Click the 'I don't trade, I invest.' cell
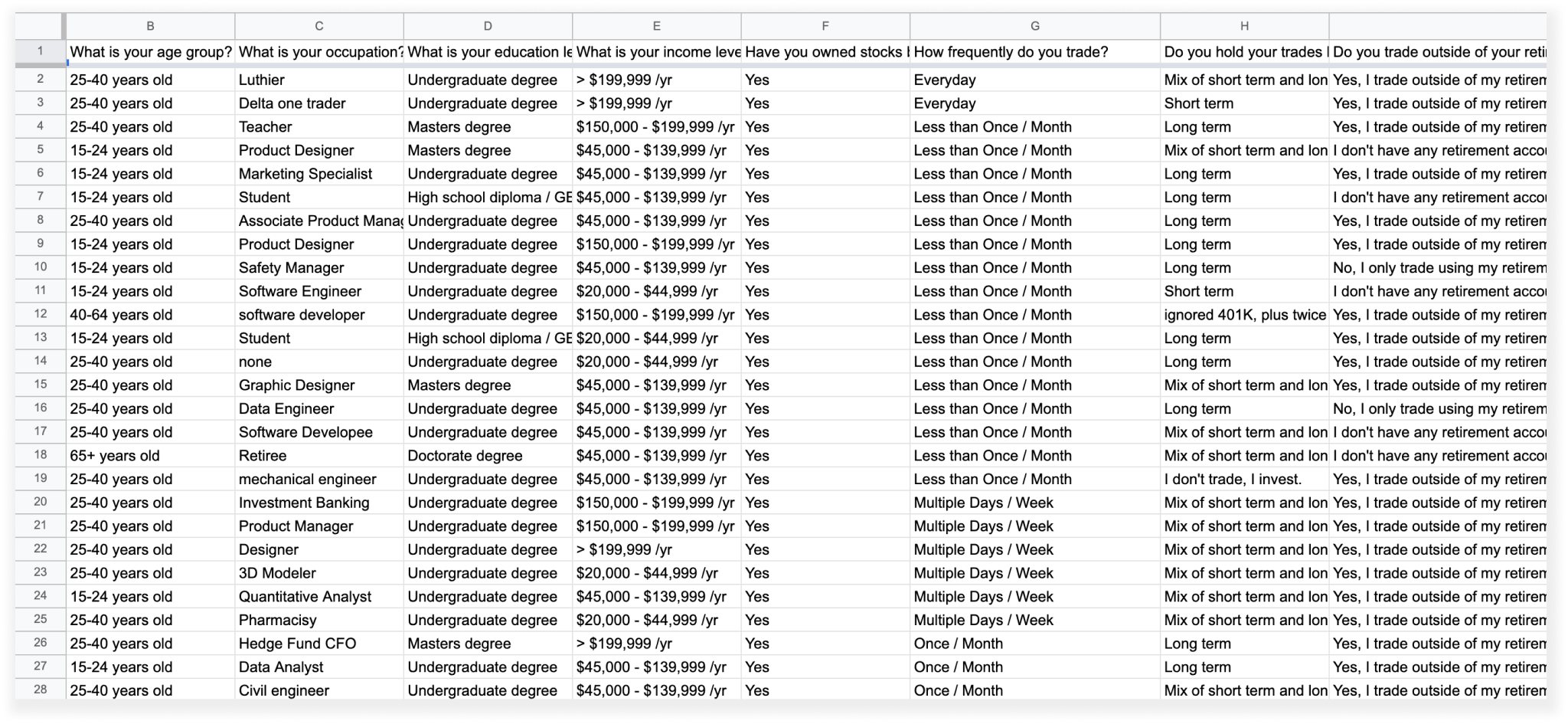The width and height of the screenshot is (1568, 724). 1245,480
